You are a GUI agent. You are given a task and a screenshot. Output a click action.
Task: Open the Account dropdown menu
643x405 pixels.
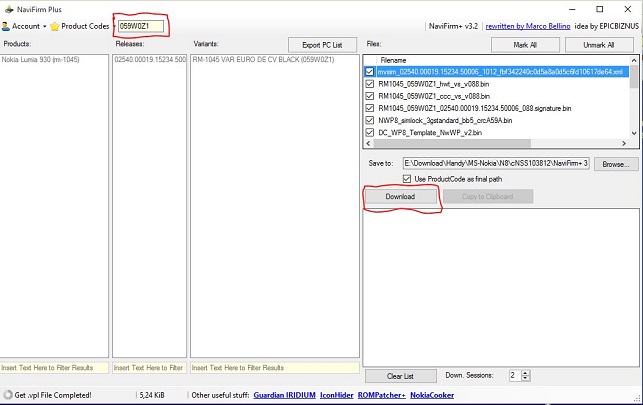(26, 25)
